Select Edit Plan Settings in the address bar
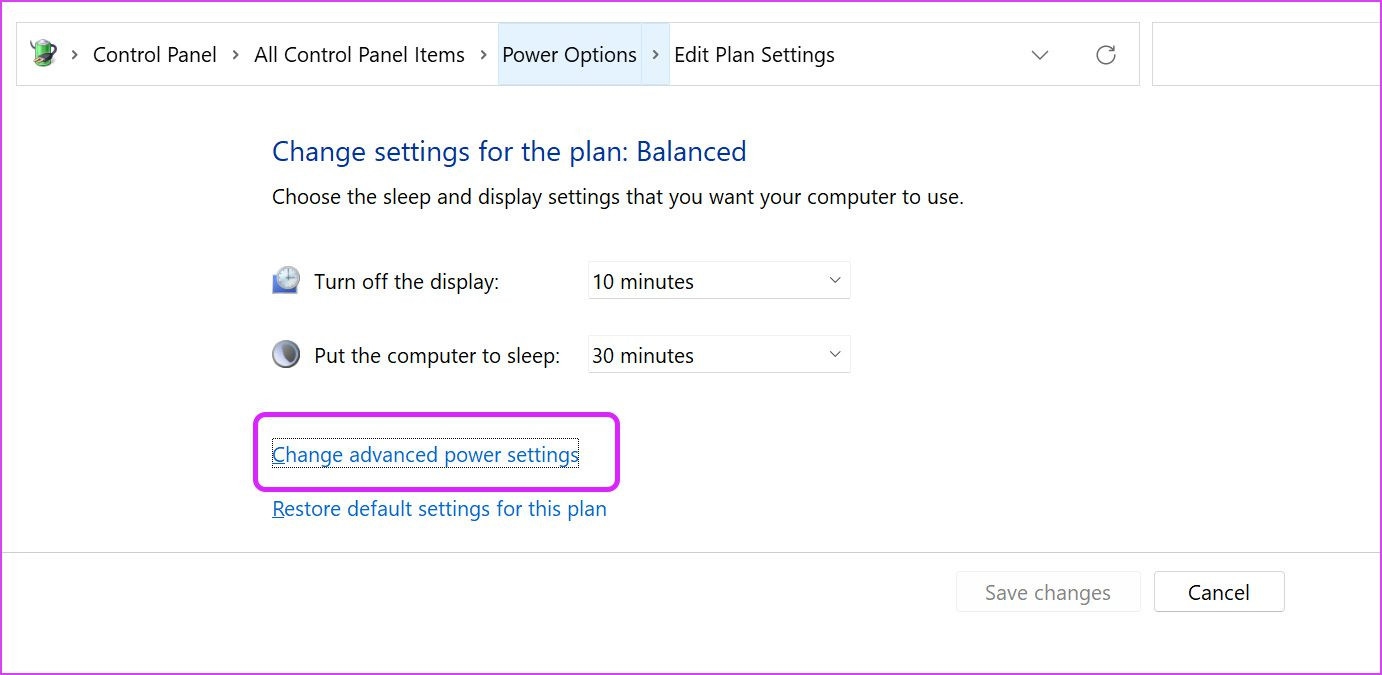The image size is (1382, 675). point(754,55)
